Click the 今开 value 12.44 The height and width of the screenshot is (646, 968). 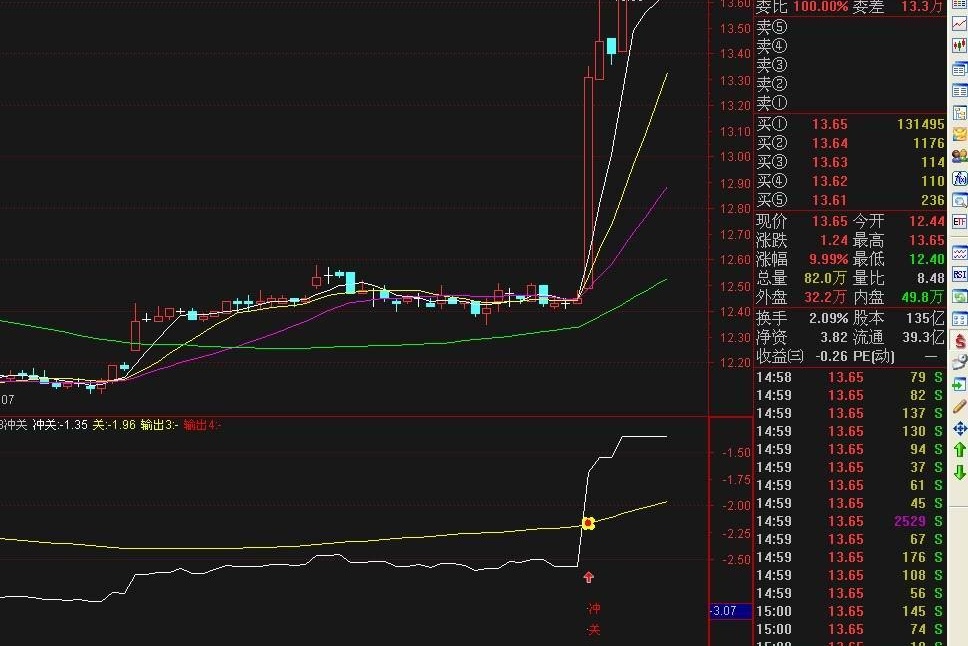pyautogui.click(x=927, y=221)
